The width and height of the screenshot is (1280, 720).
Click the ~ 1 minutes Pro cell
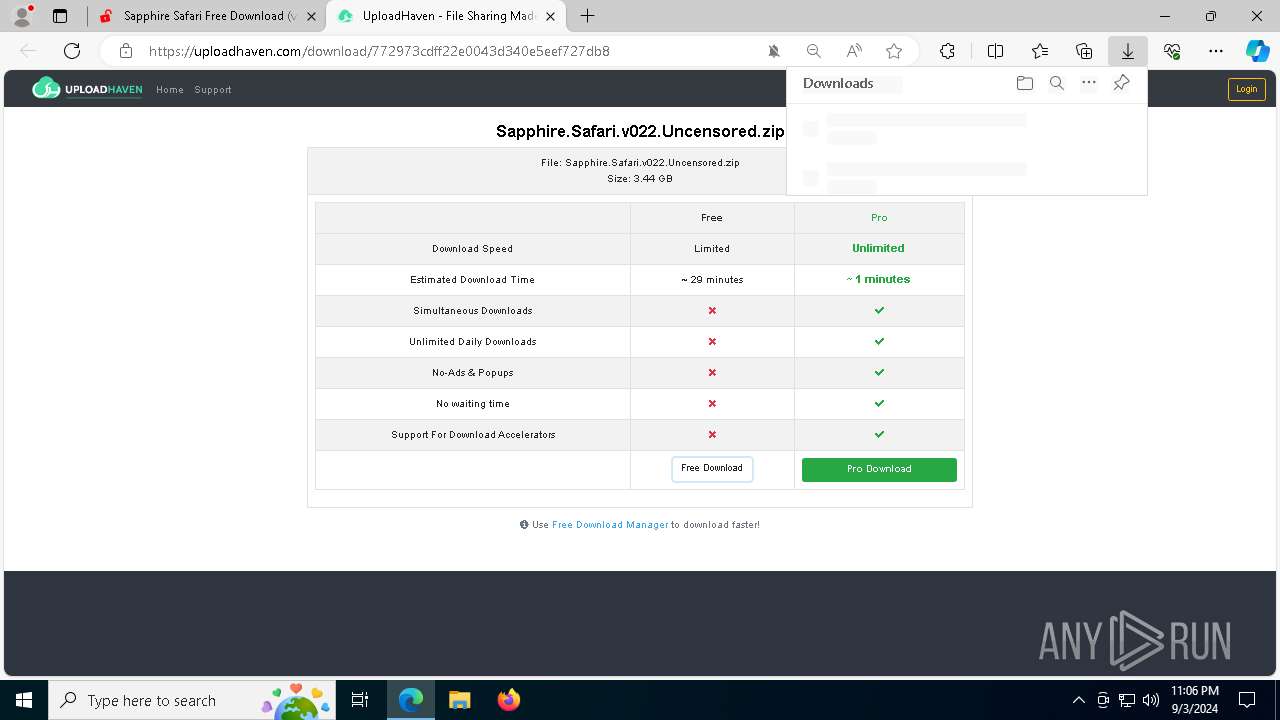879,280
